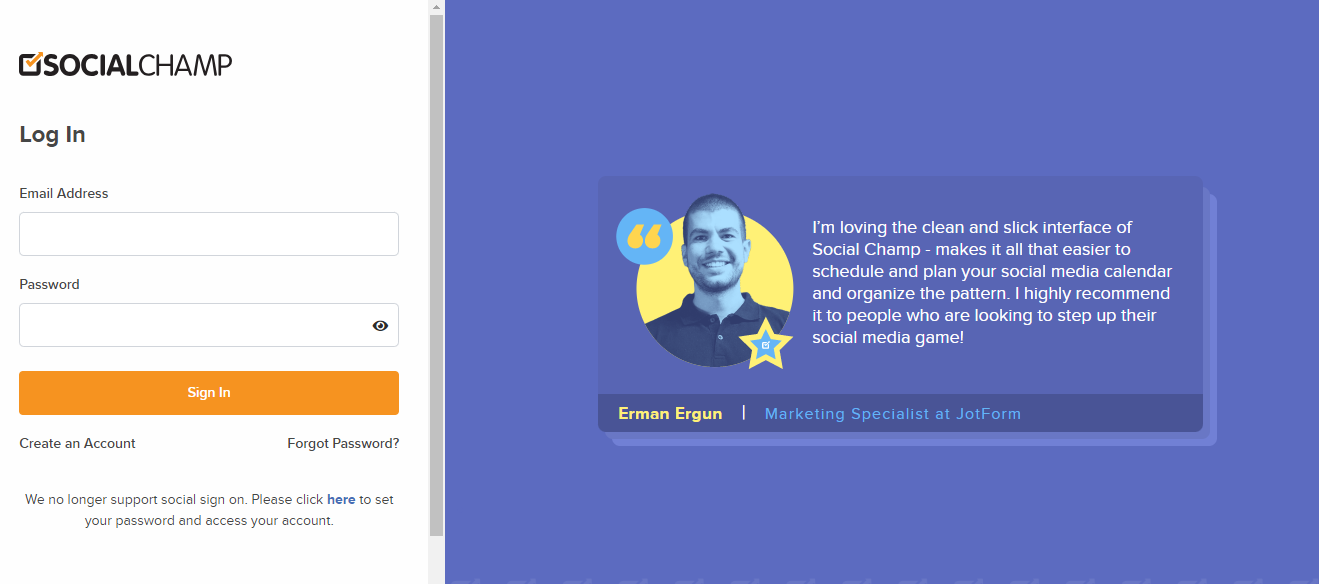The image size is (1319, 584).
Task: Click Forgot Password to reset credentials
Action: (x=343, y=443)
